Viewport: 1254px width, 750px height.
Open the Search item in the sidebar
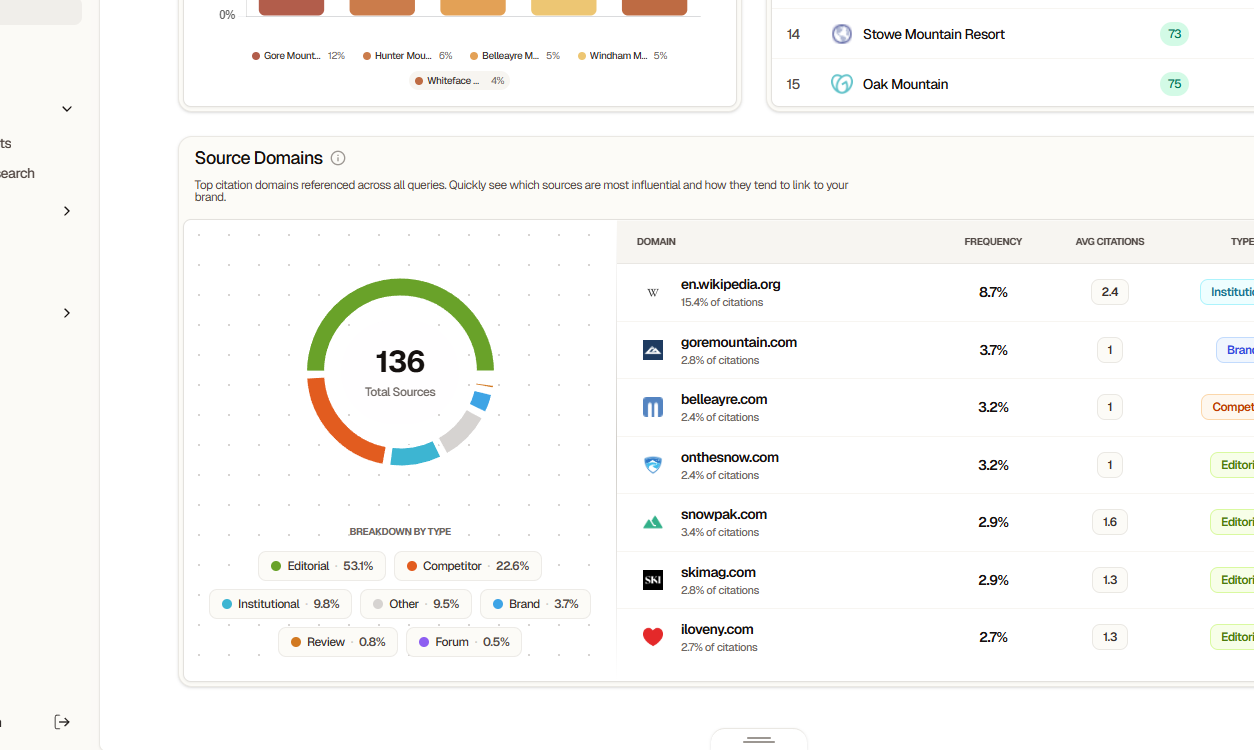18,173
